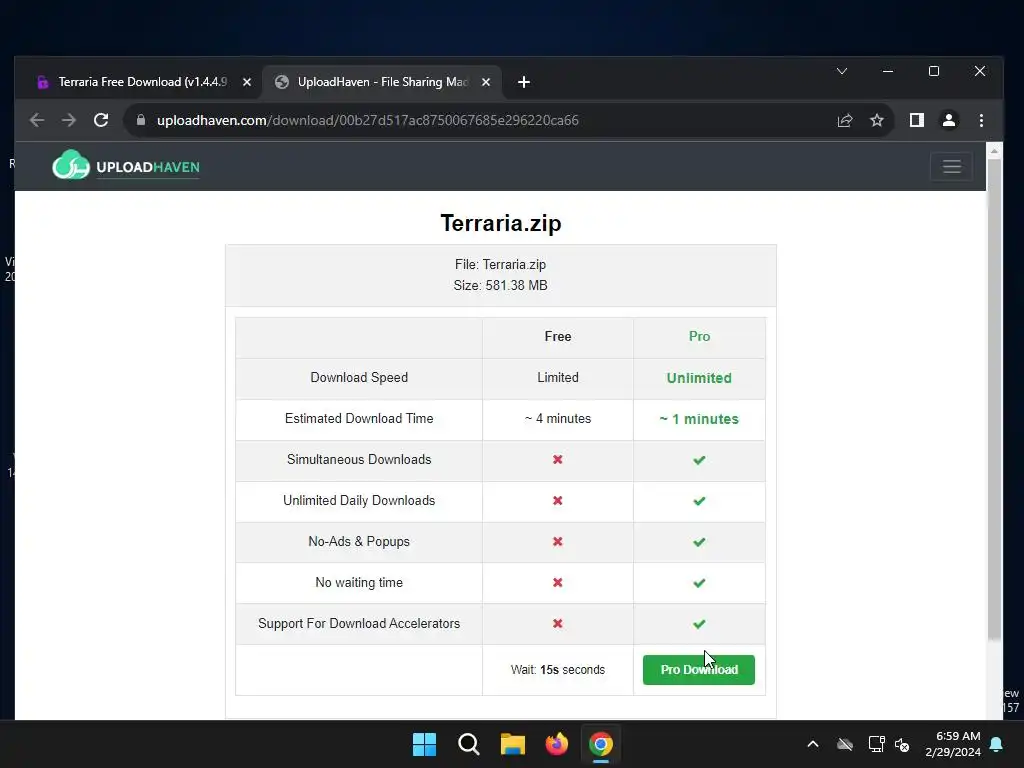Click 'Simultaneous Downloads' row label

(x=359, y=459)
